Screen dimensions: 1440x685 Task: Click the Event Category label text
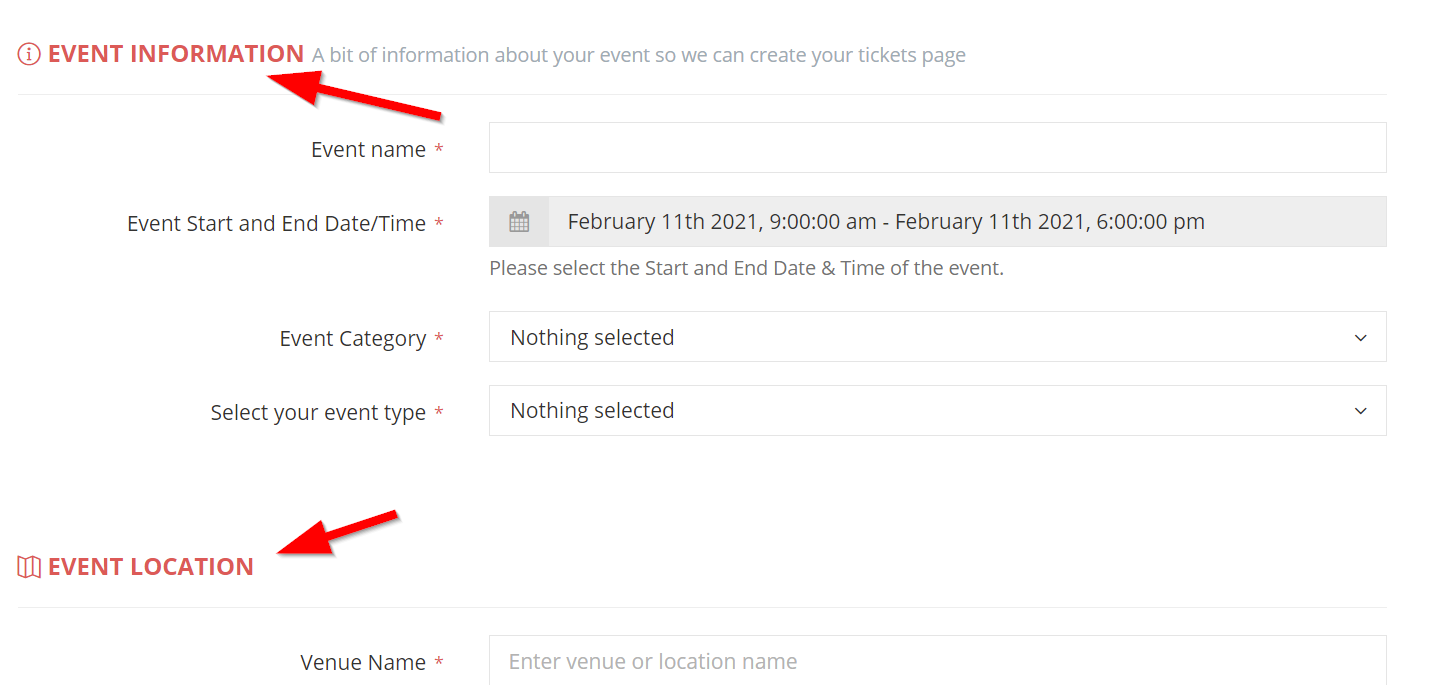[x=352, y=339]
